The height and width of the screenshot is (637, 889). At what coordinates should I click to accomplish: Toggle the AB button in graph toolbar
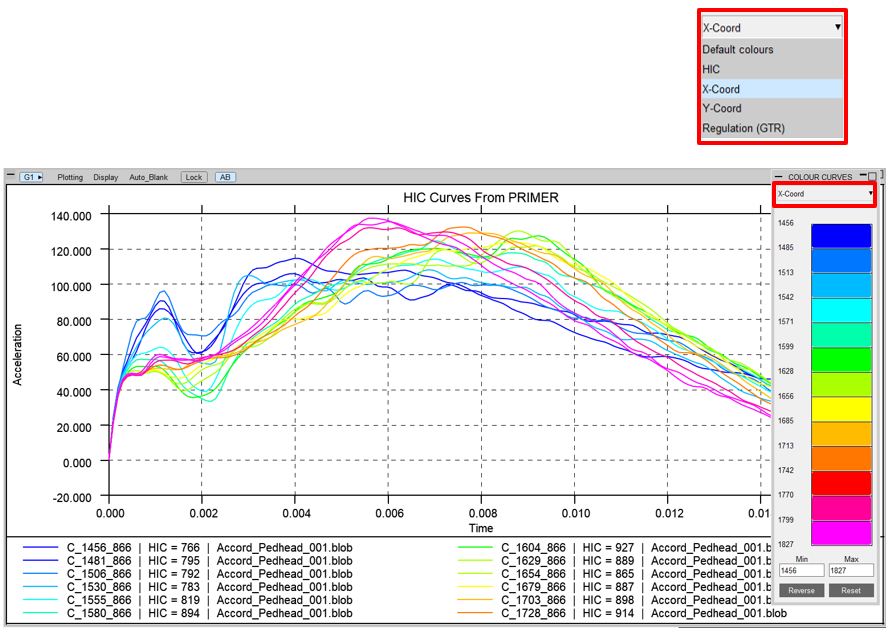tap(225, 177)
